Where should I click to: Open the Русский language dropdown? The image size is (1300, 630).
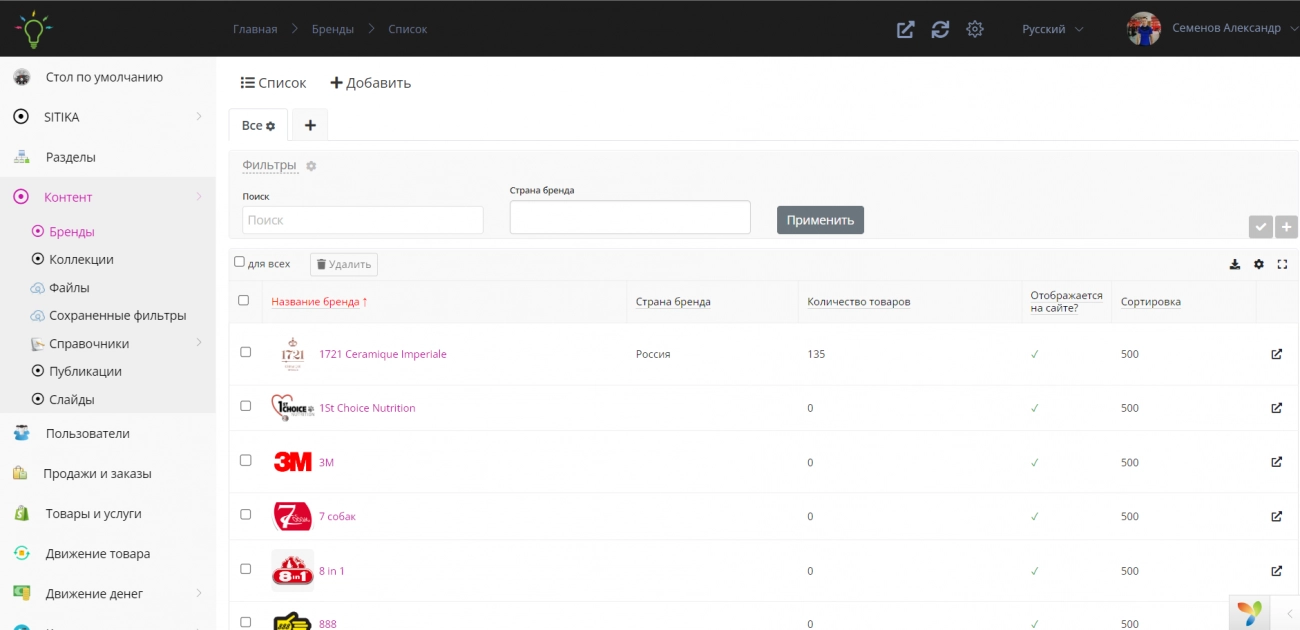click(x=1052, y=29)
